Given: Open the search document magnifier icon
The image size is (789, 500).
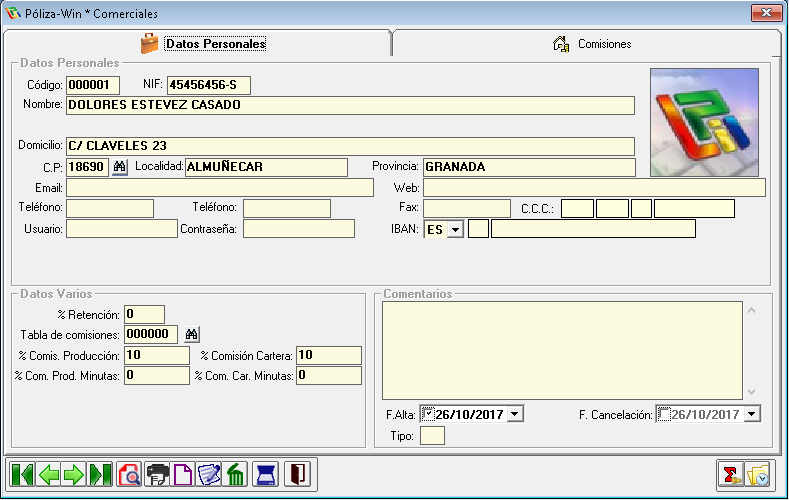Looking at the screenshot, I should [x=129, y=474].
